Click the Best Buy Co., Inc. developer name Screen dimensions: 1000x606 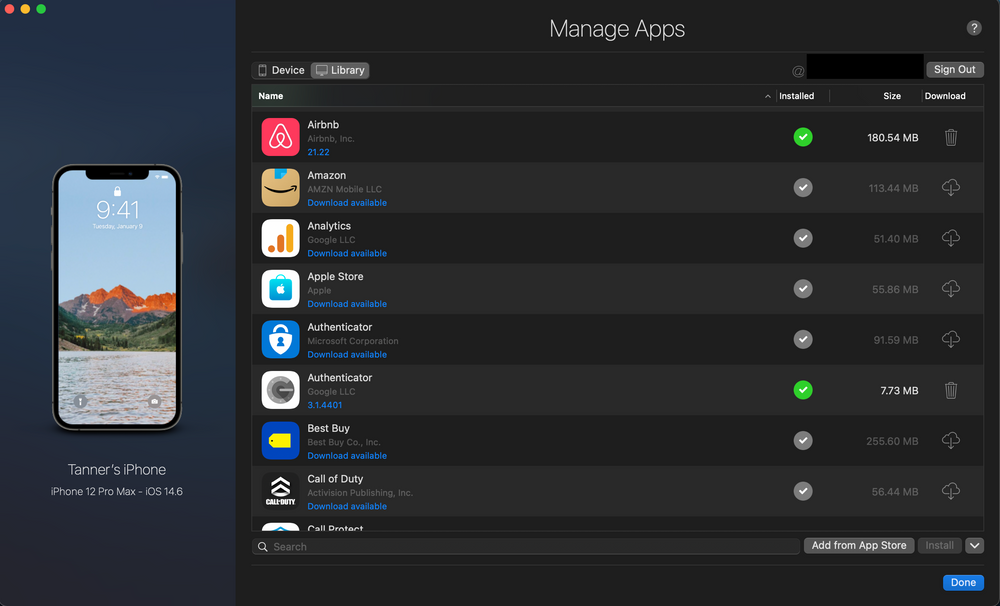pos(344,442)
